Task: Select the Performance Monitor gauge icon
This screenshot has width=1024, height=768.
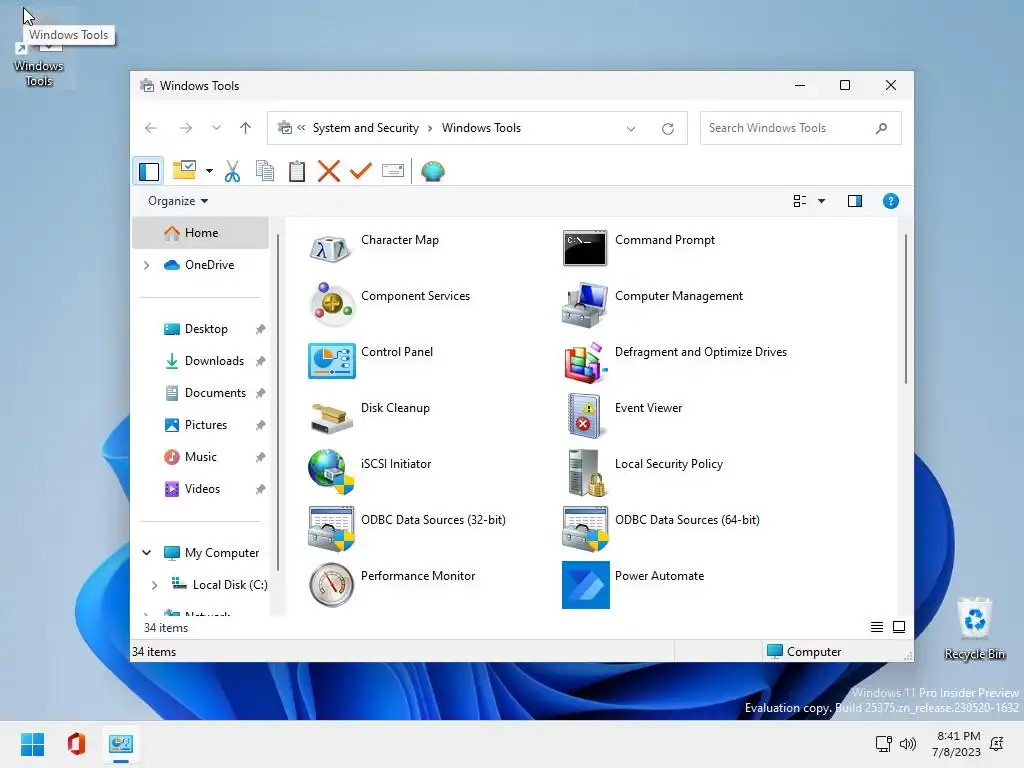Action: coord(331,584)
